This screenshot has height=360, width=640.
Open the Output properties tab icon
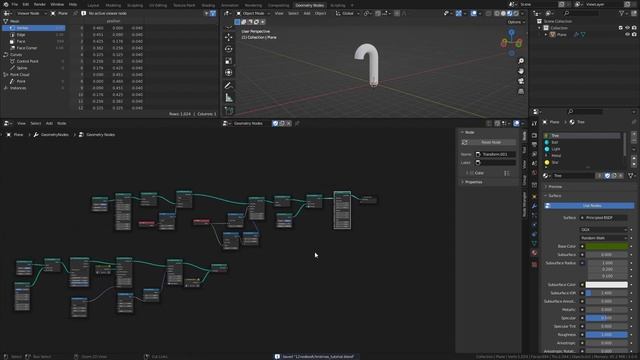click(534, 144)
